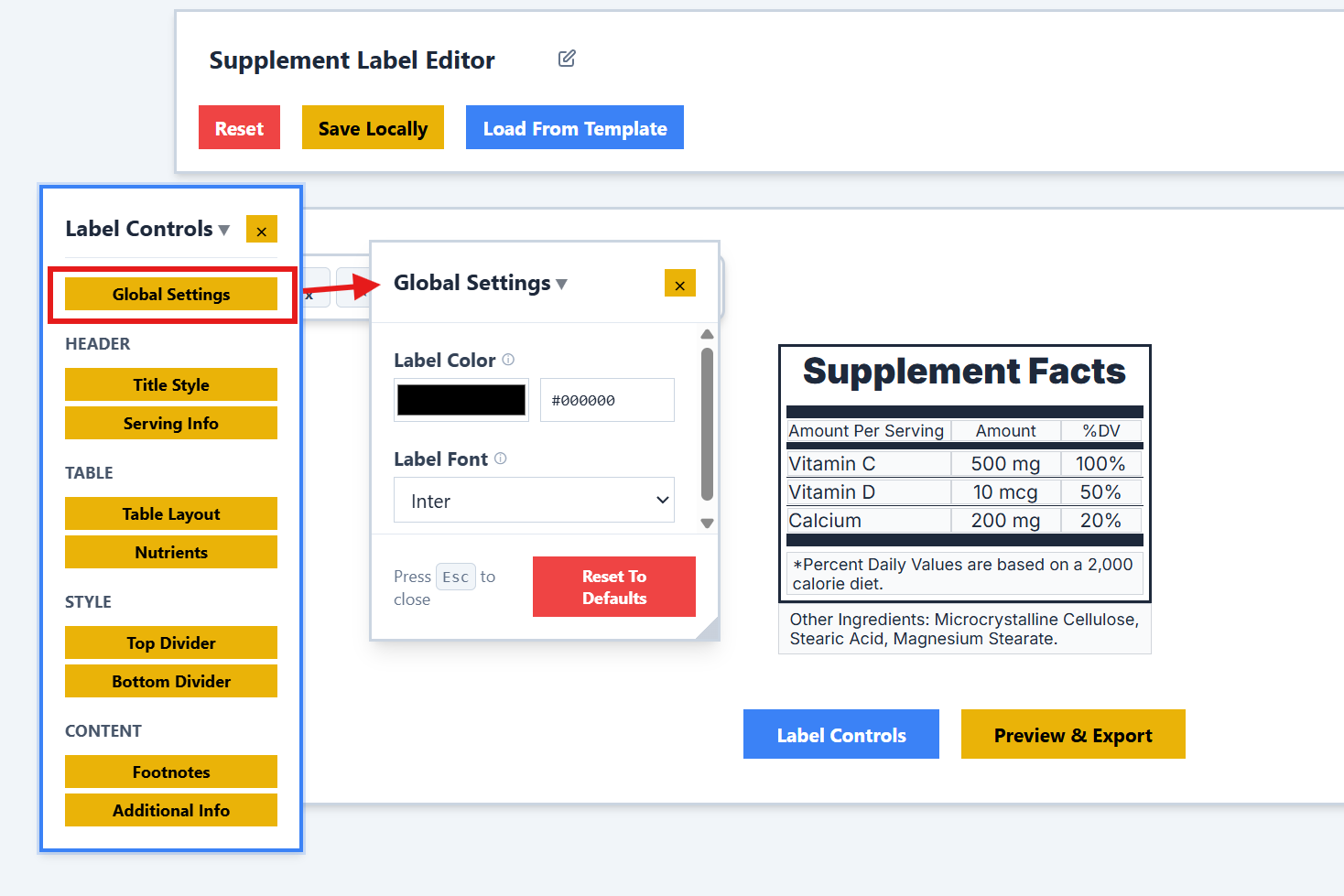Click the edit title pencil icon

(x=567, y=59)
